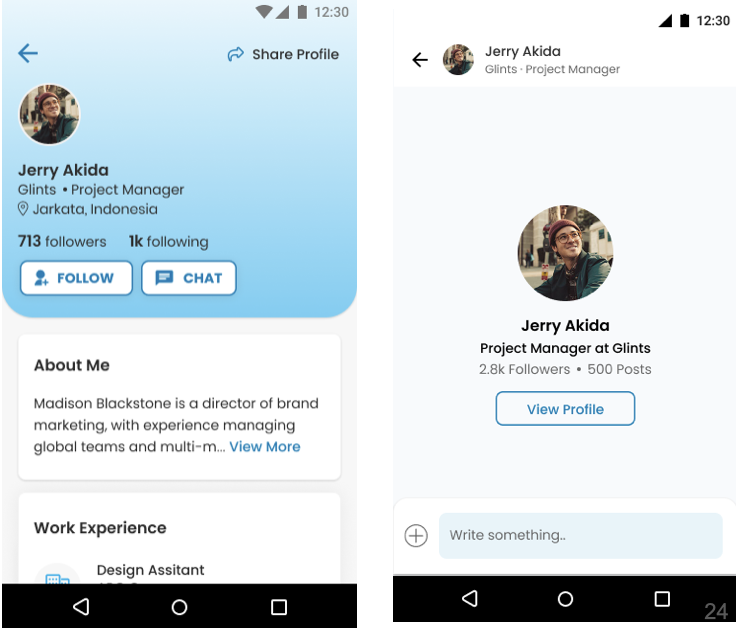Click the Share Profile arrow icon

236,54
